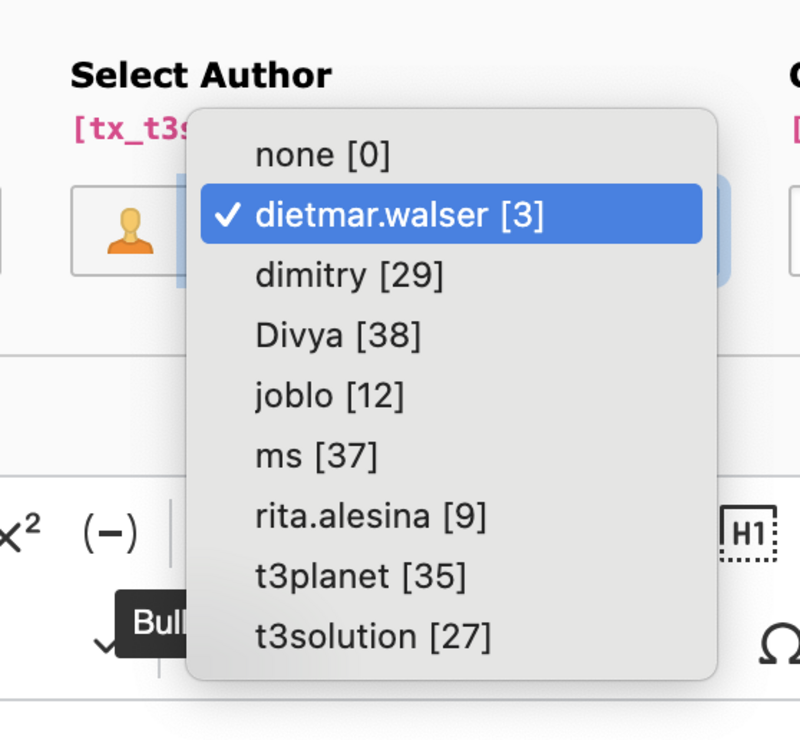
Task: Choose dietmar.walser [3] in the list
Action: coord(451,214)
